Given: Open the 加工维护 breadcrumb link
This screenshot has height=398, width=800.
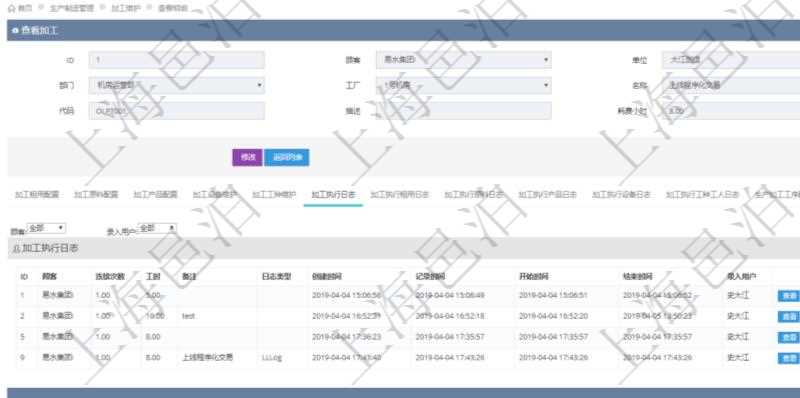Looking at the screenshot, I should [x=126, y=9].
